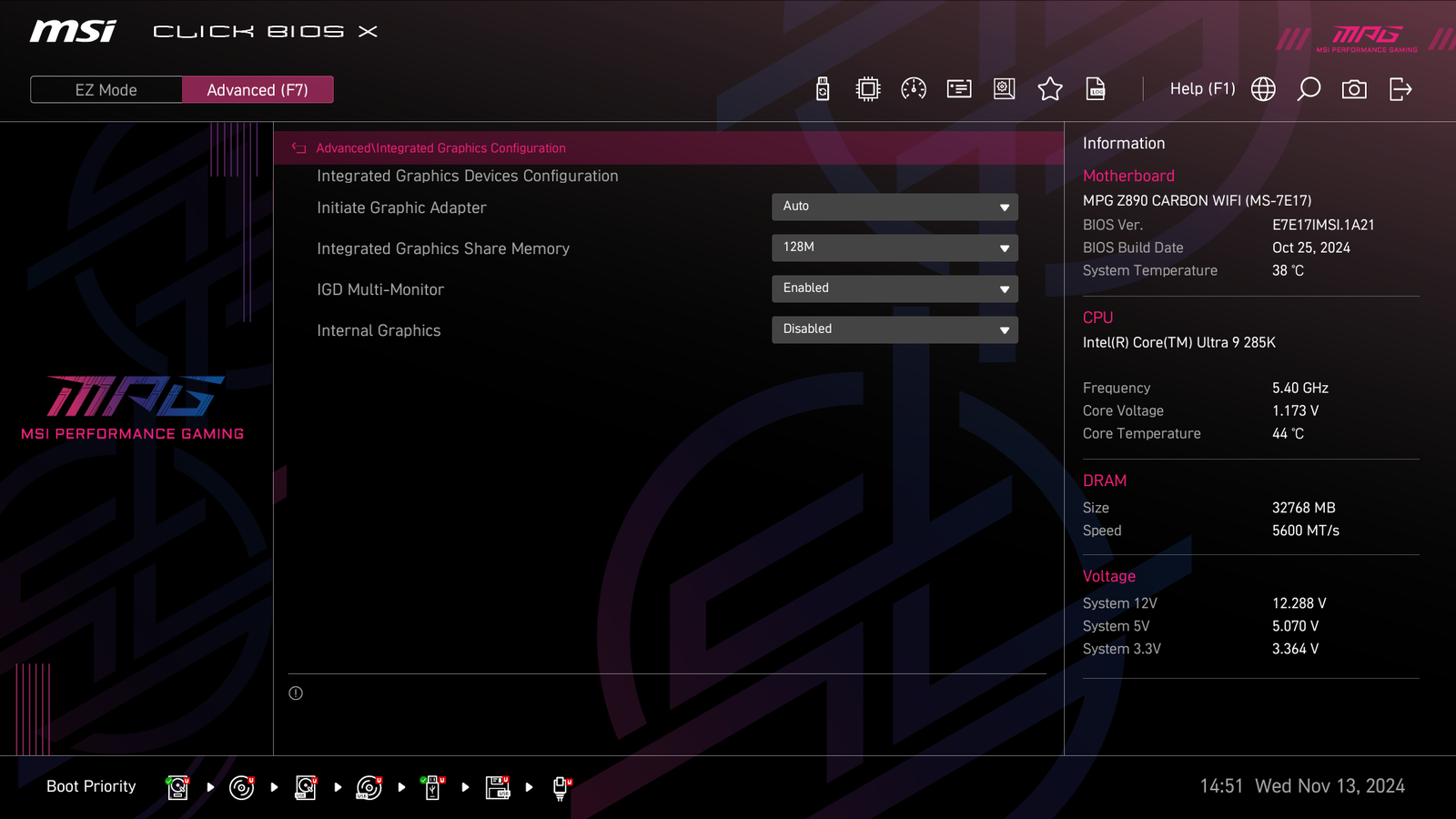
Task: Click the back arrow beside Advanced breadcrumb
Action: click(x=298, y=148)
